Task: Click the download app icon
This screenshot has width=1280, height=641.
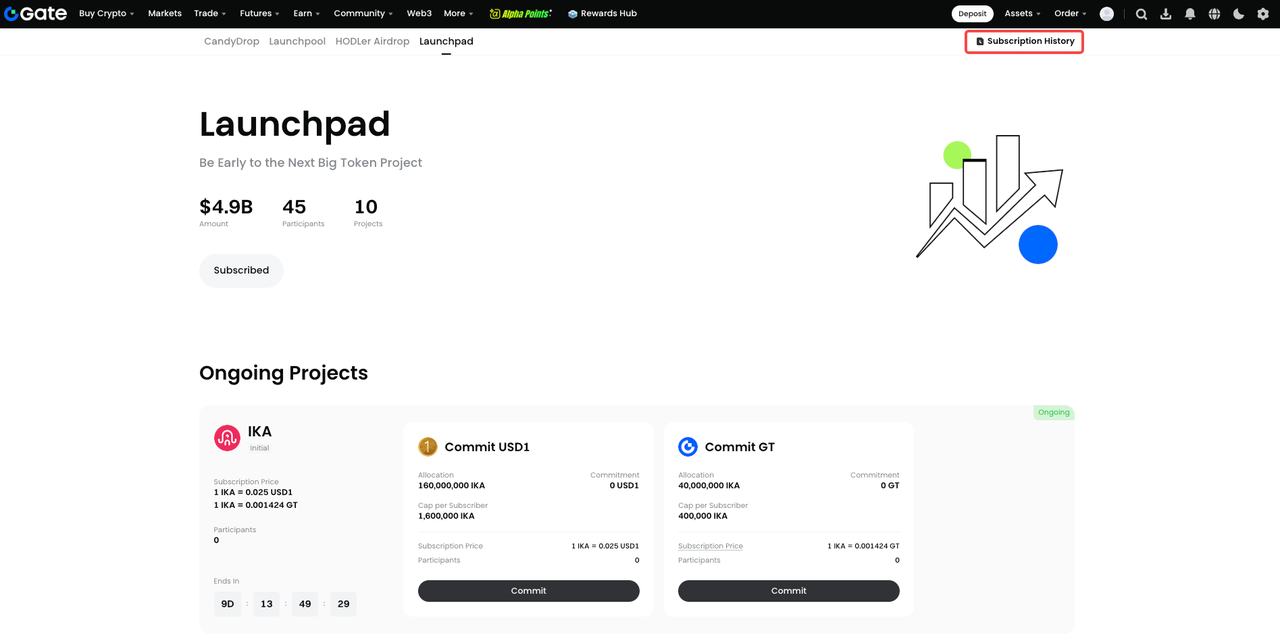Action: [1166, 14]
